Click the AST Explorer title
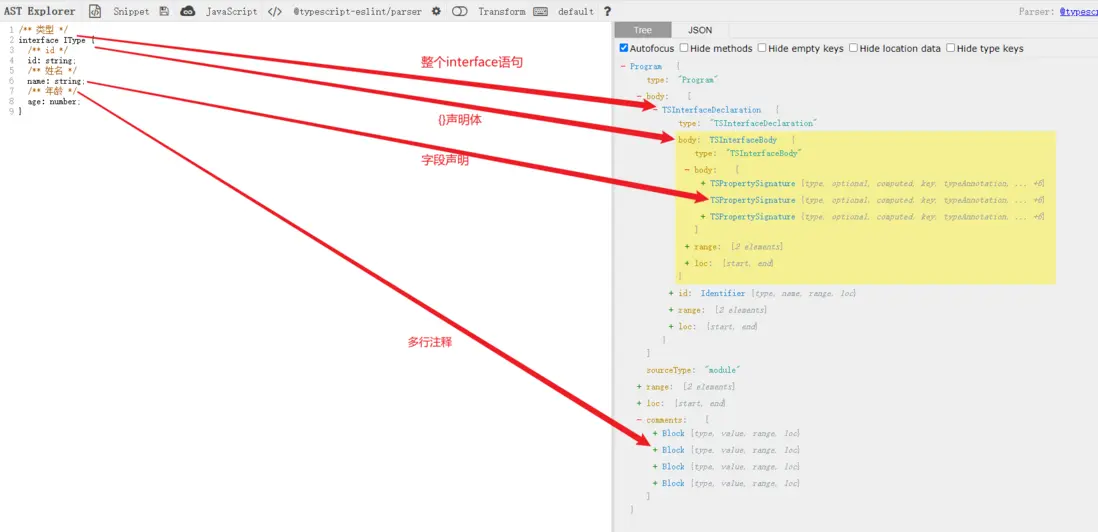Image resolution: width=1098 pixels, height=532 pixels. (x=40, y=11)
